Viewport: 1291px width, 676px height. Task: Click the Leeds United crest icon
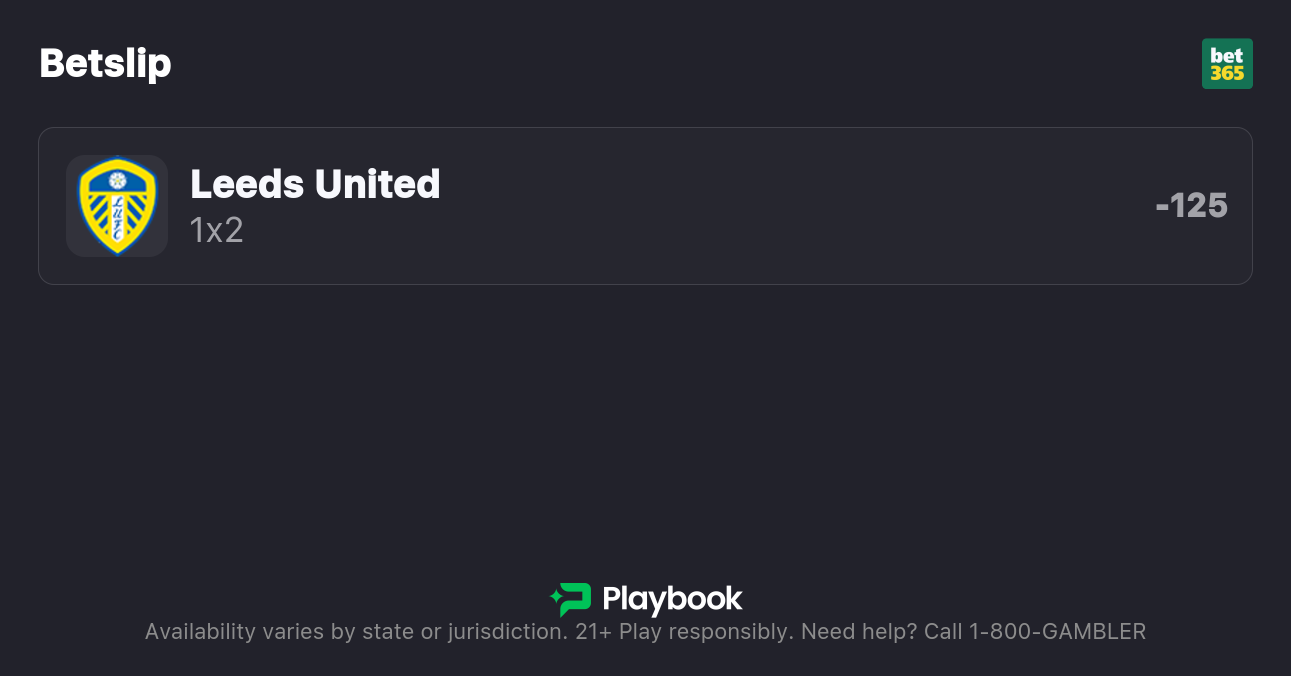click(117, 206)
